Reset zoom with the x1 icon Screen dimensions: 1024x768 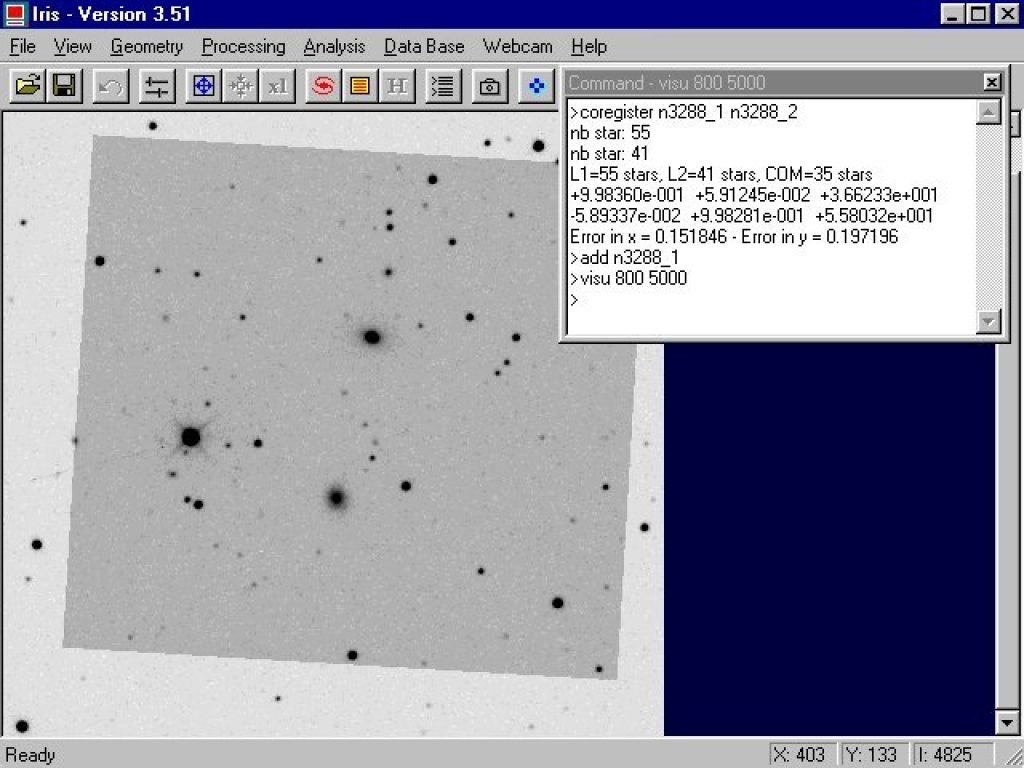click(x=278, y=86)
